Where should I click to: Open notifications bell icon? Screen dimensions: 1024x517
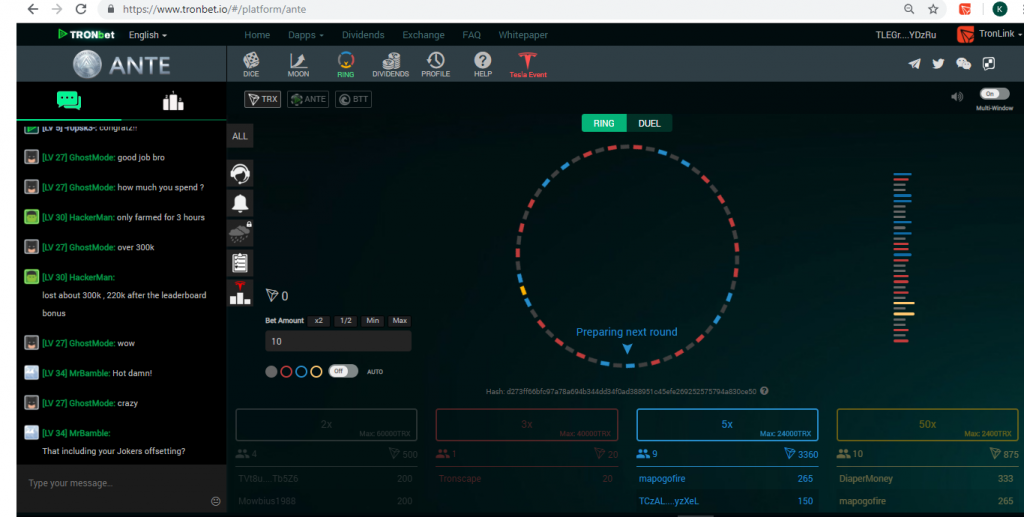(x=240, y=203)
